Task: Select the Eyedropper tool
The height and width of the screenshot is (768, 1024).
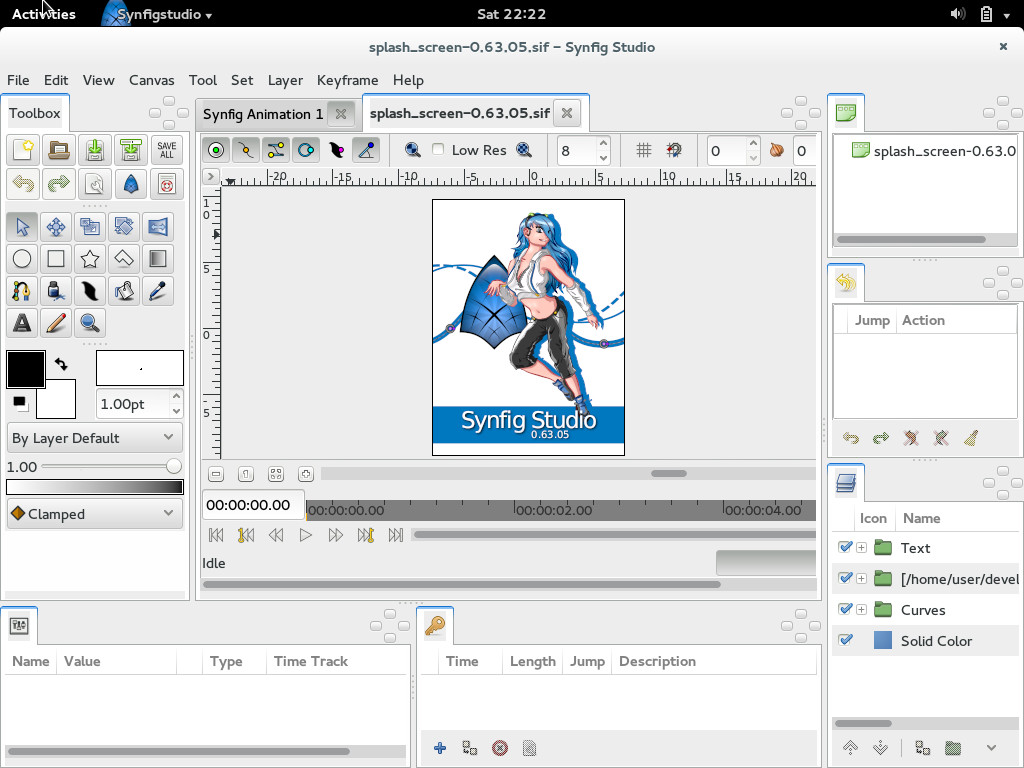Action: (x=158, y=291)
